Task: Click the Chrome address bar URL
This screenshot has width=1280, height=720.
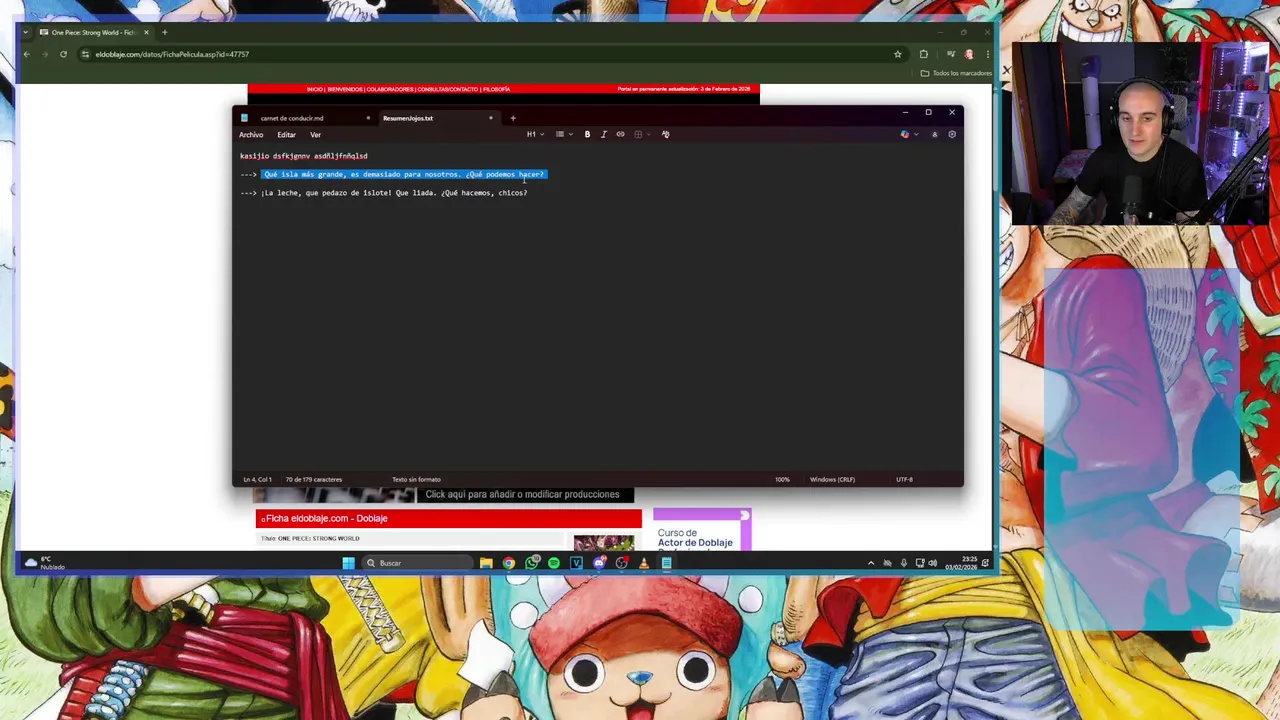Action: 172,54
